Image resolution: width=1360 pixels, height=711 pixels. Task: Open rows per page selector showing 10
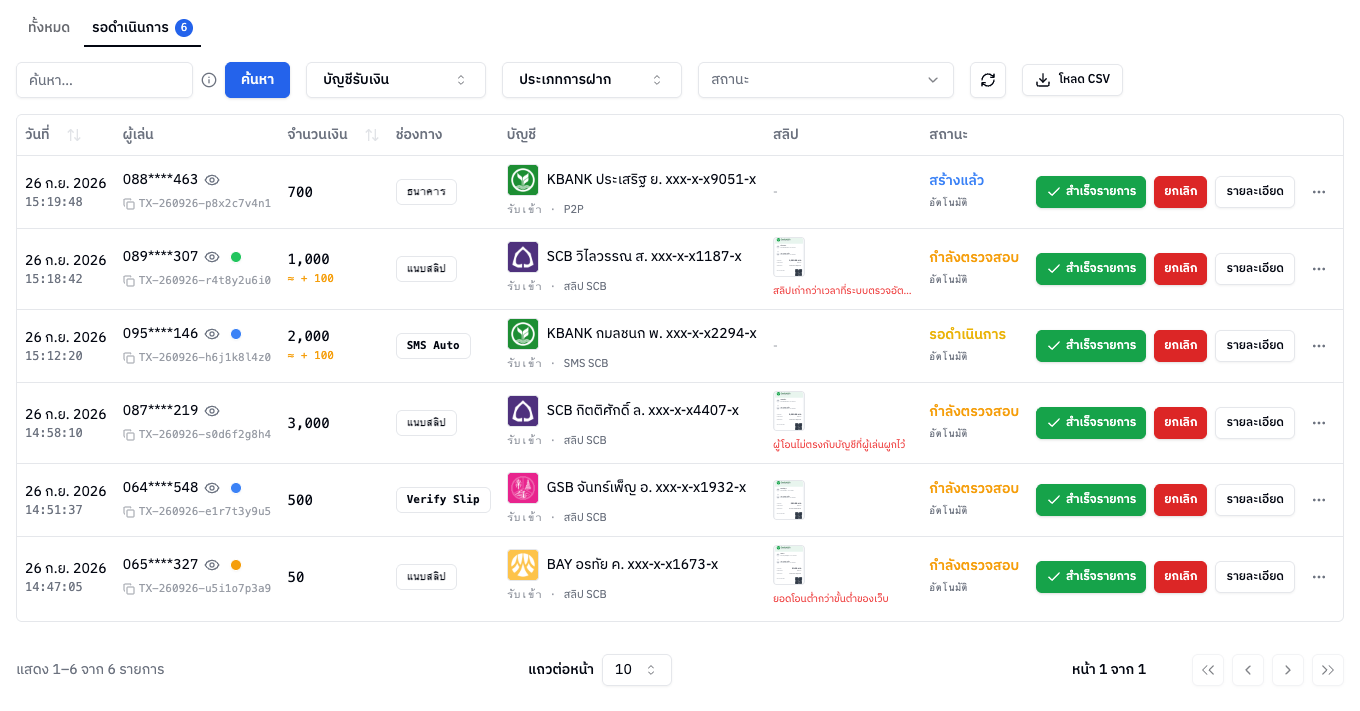(637, 670)
